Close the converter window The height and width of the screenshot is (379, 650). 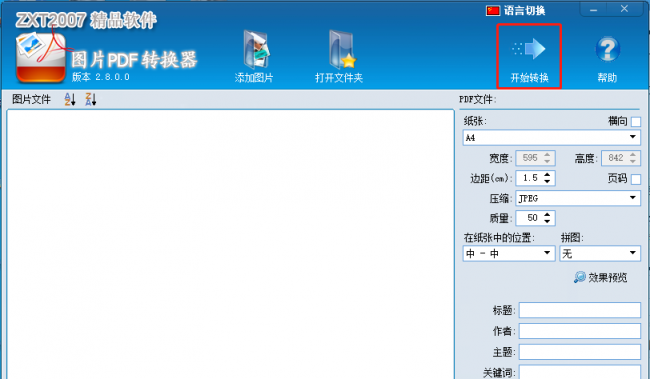point(624,9)
